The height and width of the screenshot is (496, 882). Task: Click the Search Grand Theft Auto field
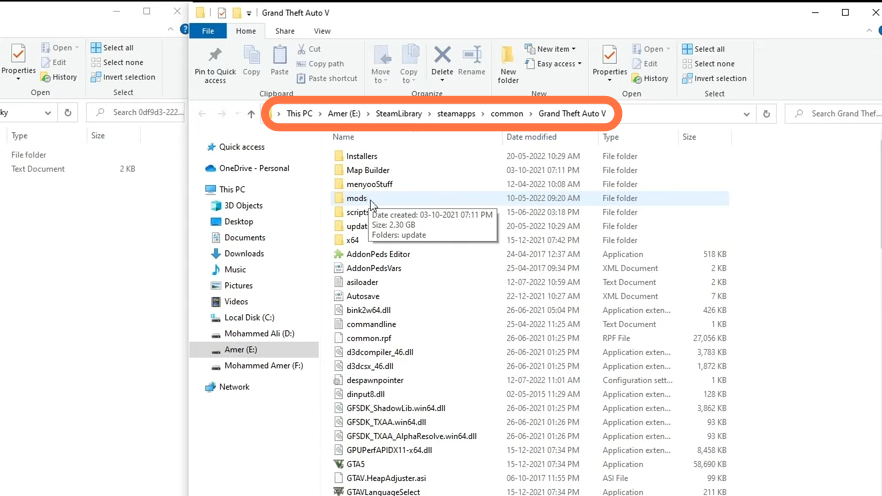coord(835,114)
